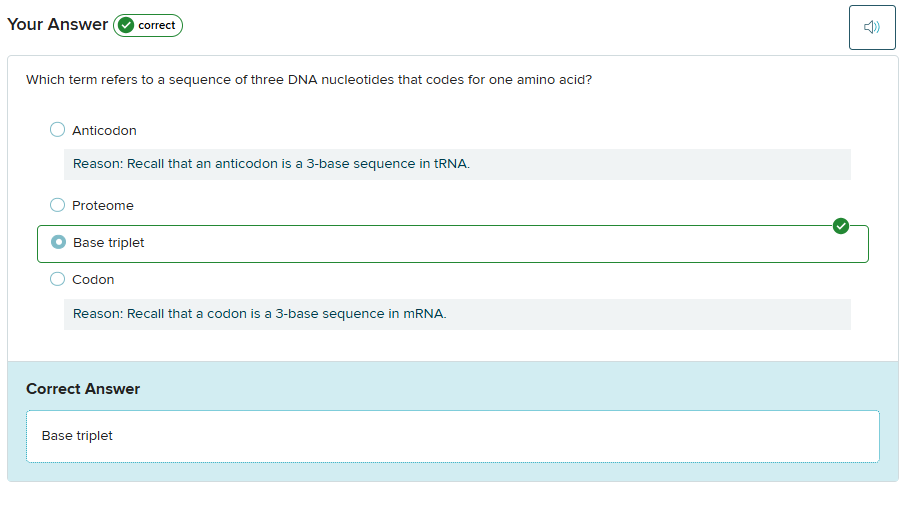Click the Anticodon option label
The height and width of the screenshot is (507, 900).
pos(104,131)
